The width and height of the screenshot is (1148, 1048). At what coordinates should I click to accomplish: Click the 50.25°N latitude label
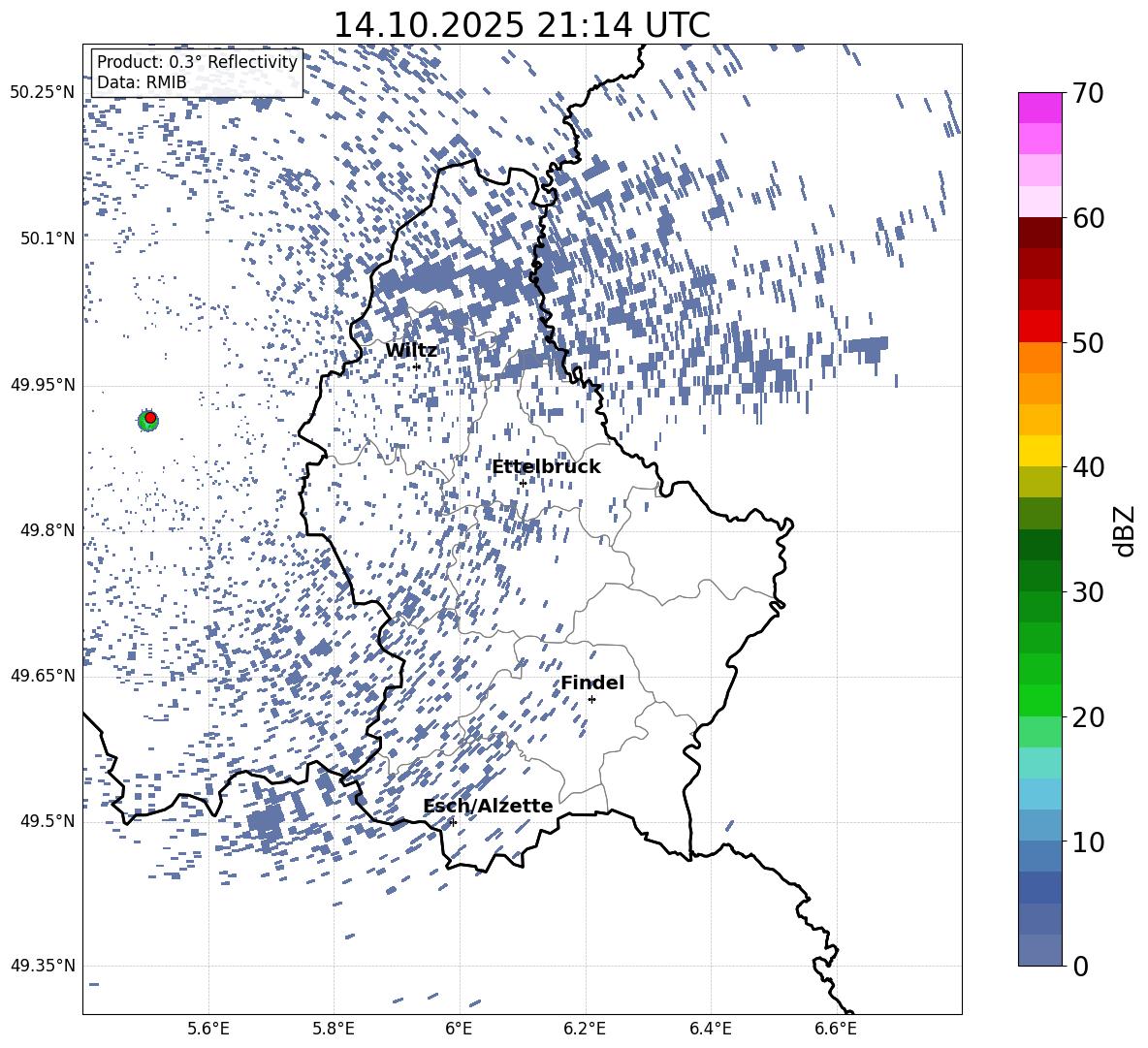point(43,93)
